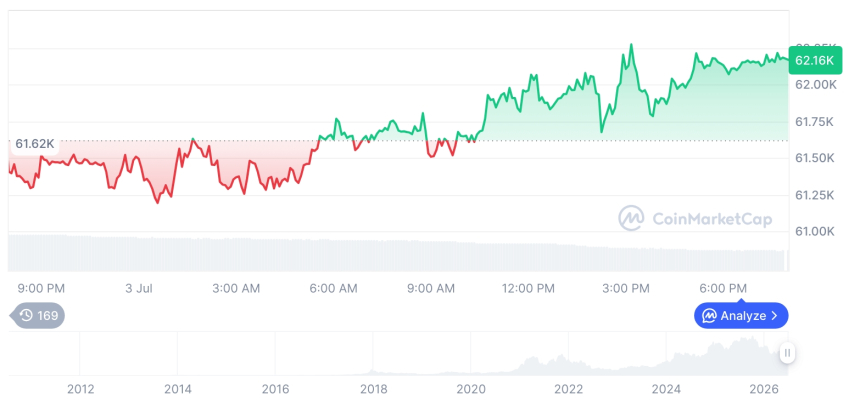Grab the range slider pause handle
Image resolution: width=860 pixels, height=401 pixels.
pos(787,353)
